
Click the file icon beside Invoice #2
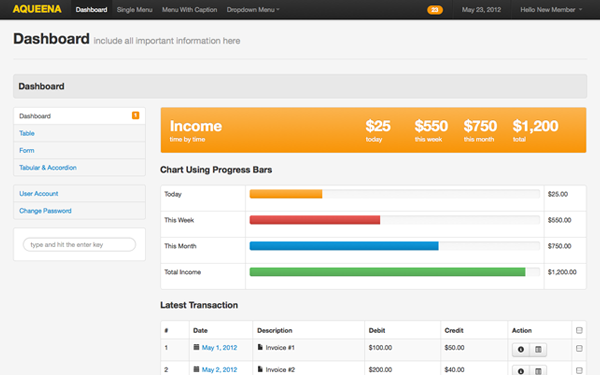(x=260, y=369)
